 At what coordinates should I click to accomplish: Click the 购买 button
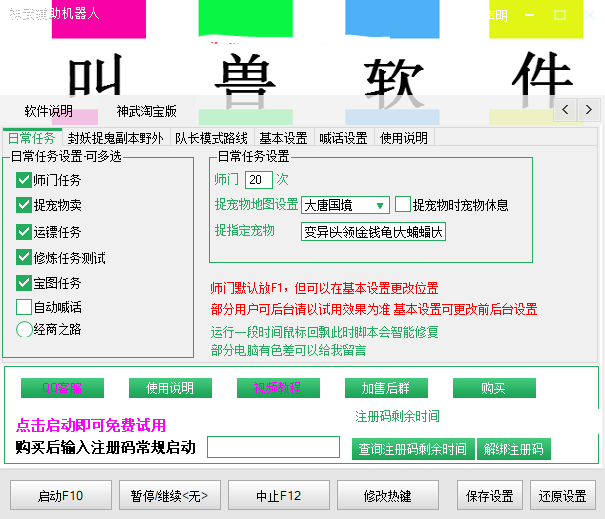(x=494, y=388)
